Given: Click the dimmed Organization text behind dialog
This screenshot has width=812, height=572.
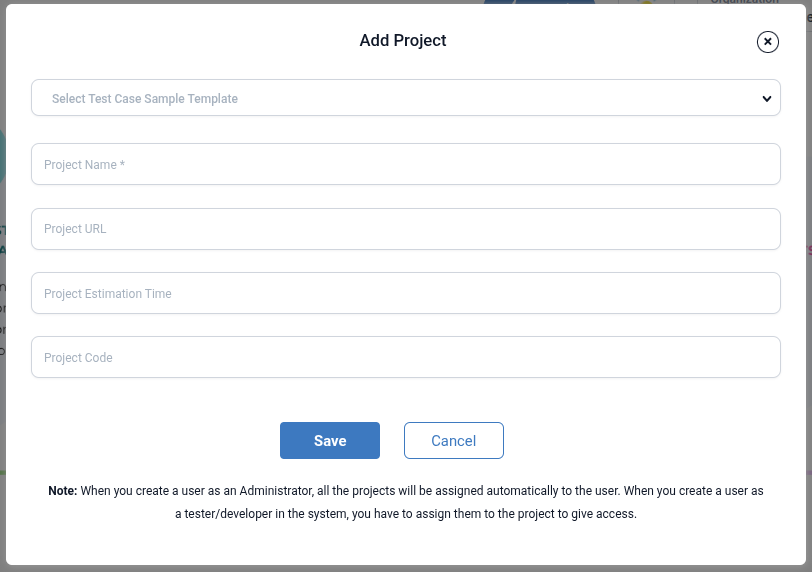Looking at the screenshot, I should (x=744, y=2).
